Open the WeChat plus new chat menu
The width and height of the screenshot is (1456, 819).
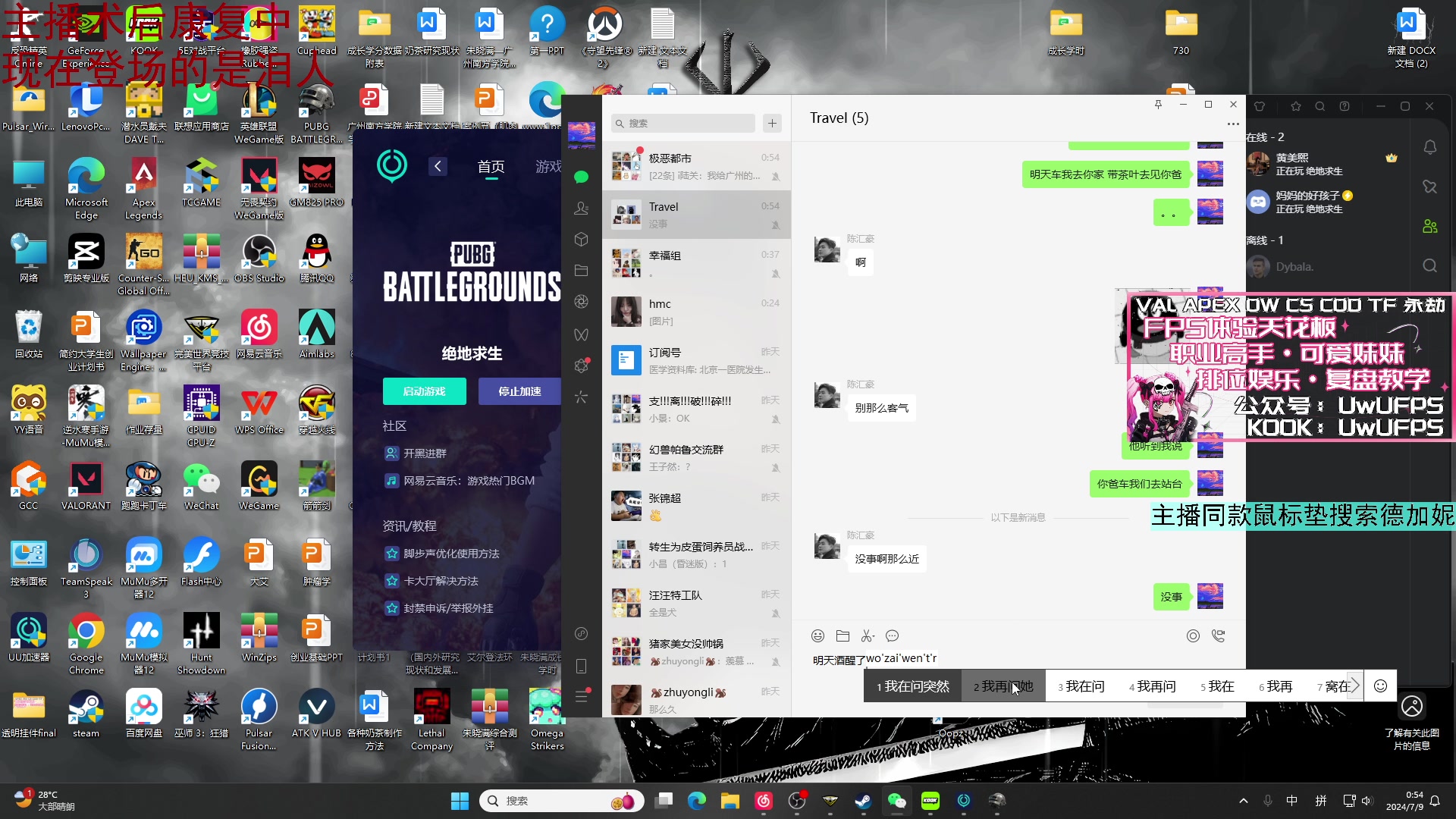772,123
